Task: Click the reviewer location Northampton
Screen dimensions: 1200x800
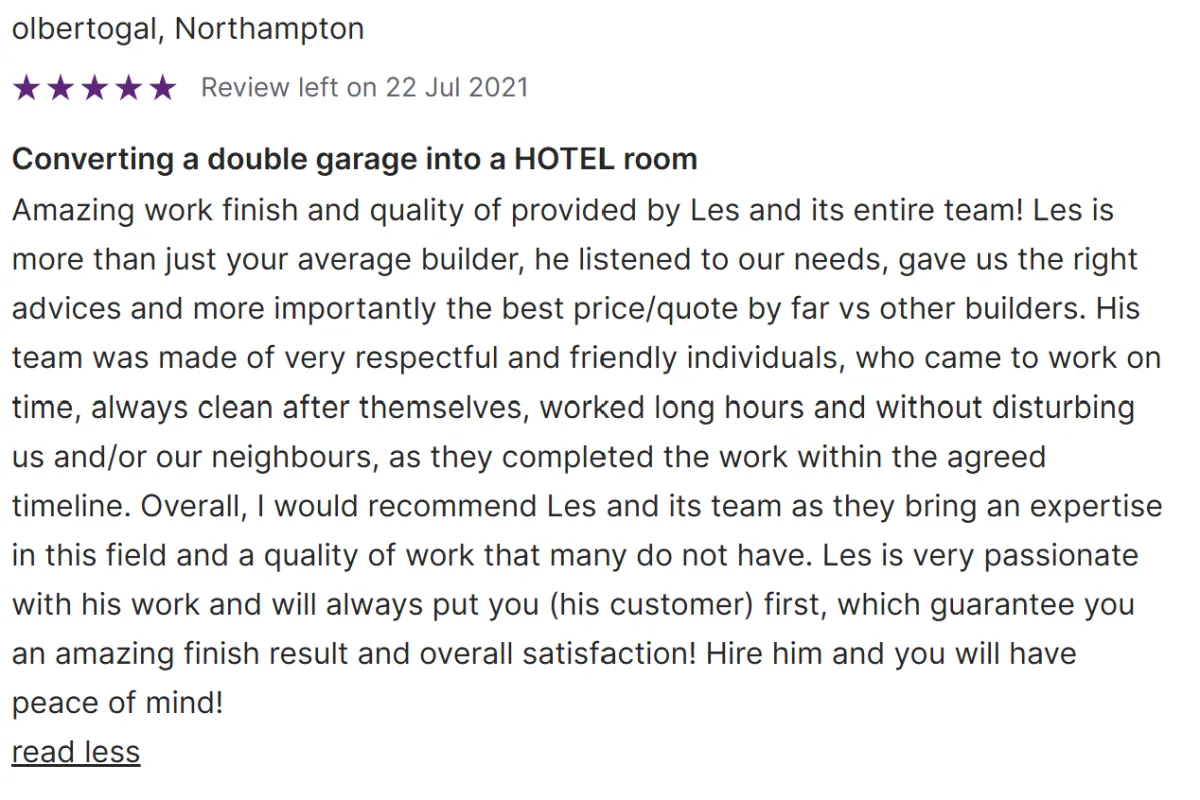Action: click(x=270, y=28)
